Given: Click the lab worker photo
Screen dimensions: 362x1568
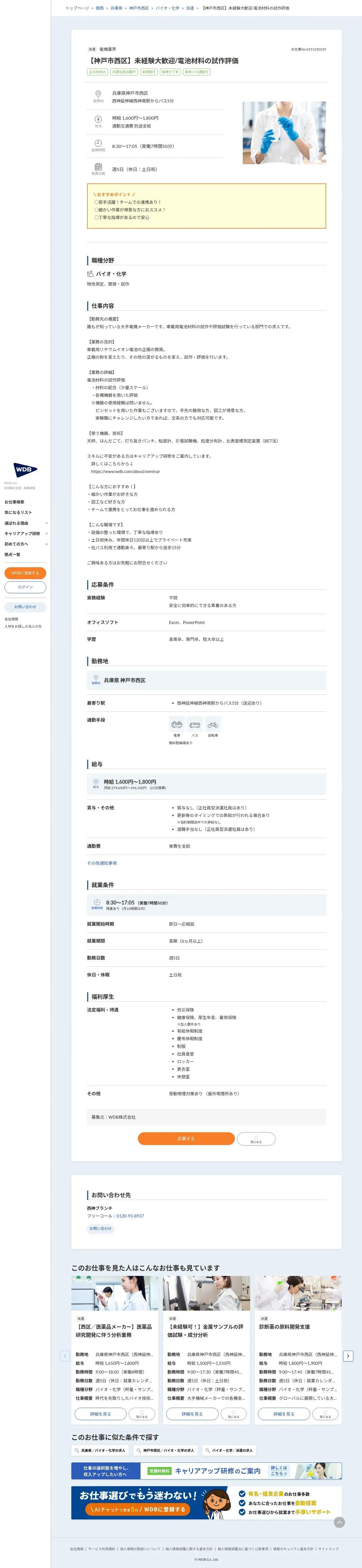Looking at the screenshot, I should click(284, 133).
